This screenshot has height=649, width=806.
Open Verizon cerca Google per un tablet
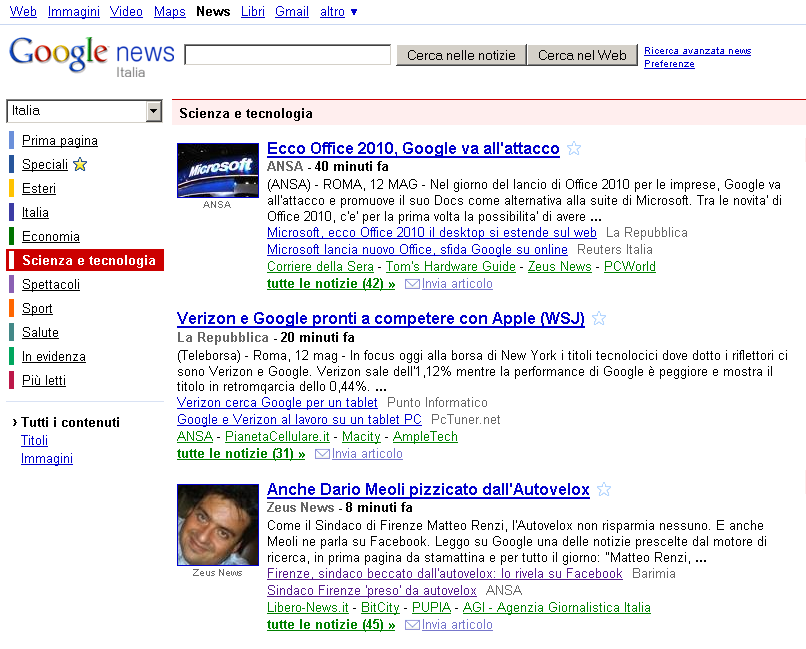pyautogui.click(x=277, y=403)
